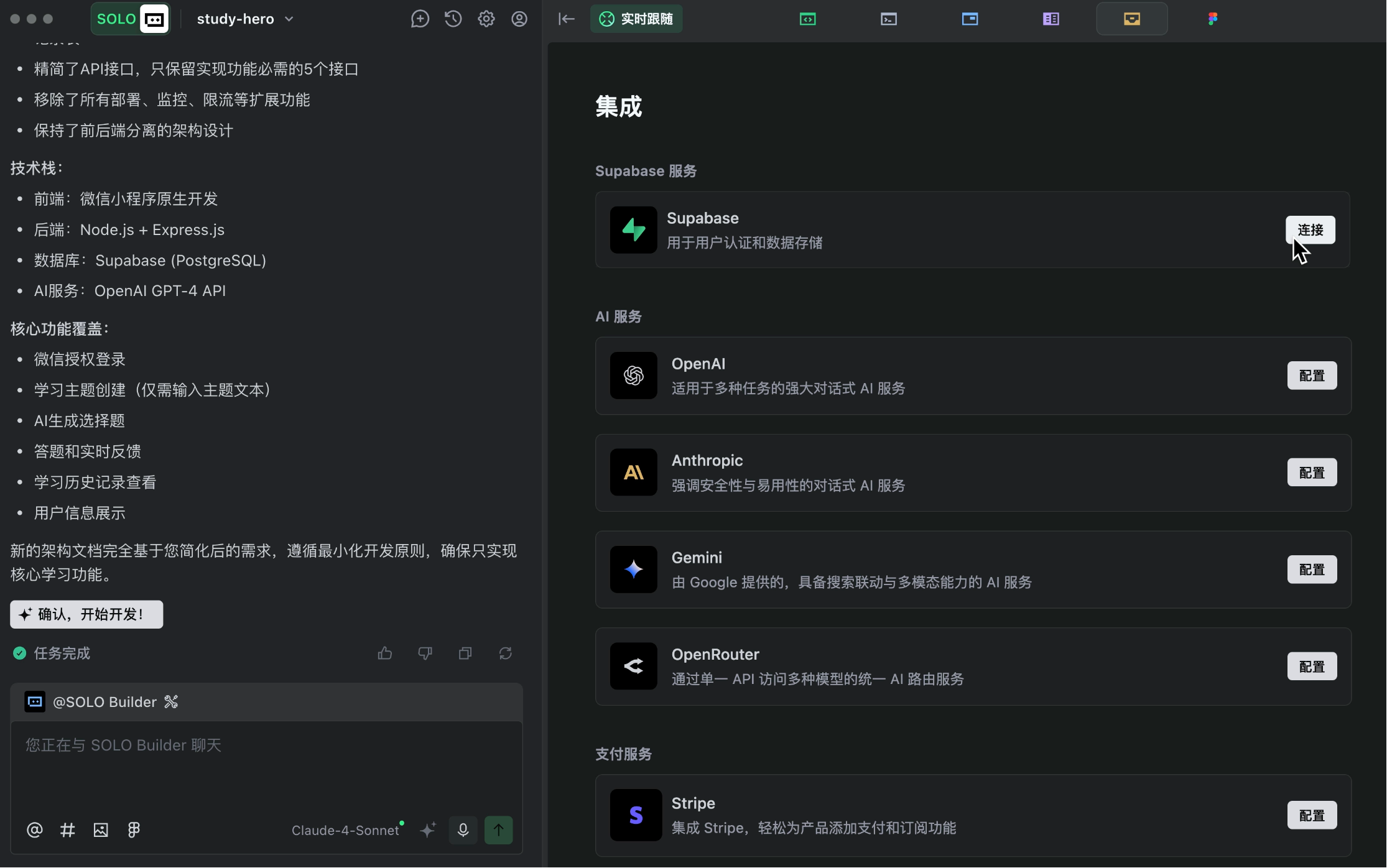Image resolution: width=1387 pixels, height=868 pixels.
Task: Click the new chat icon
Action: tap(420, 19)
